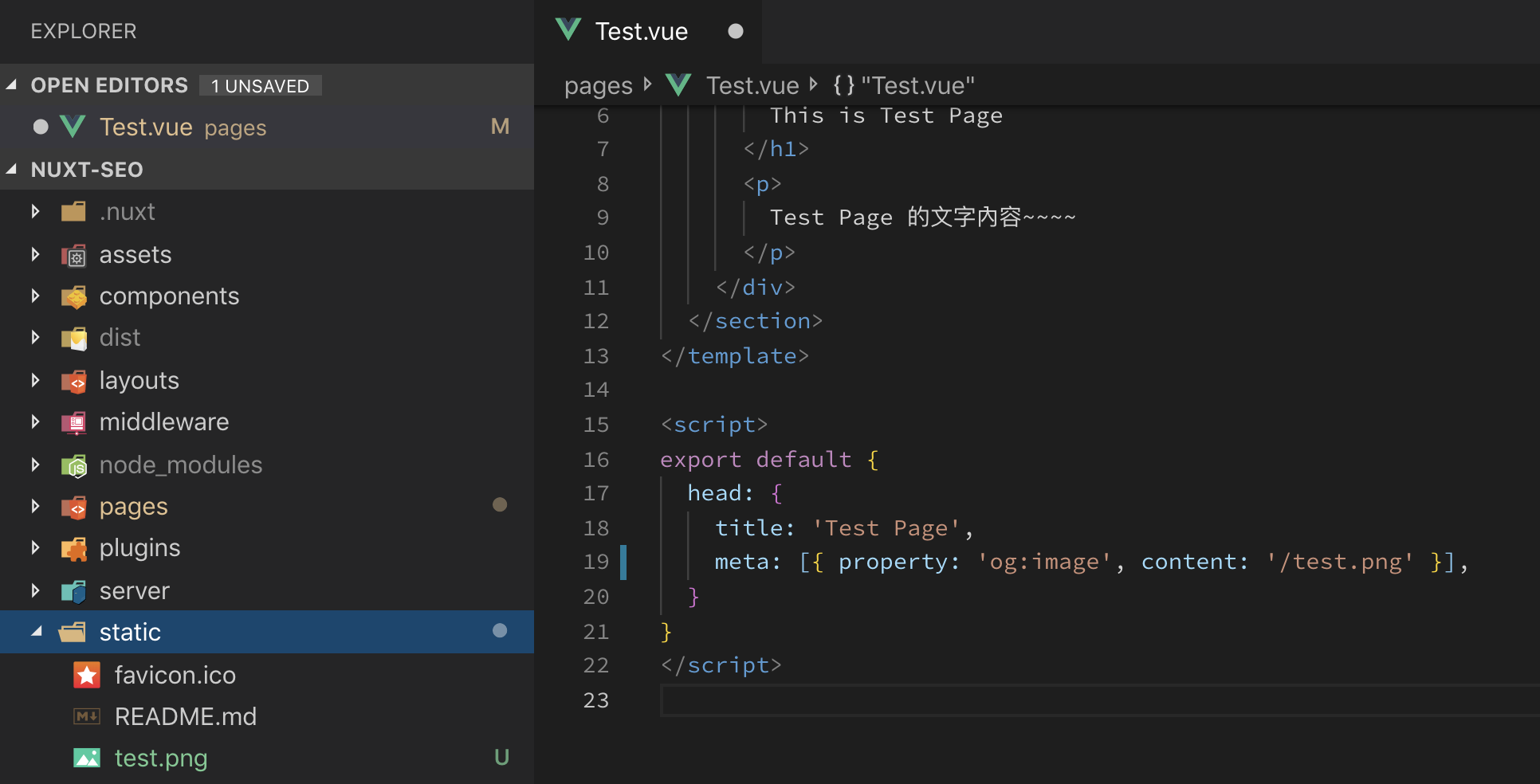Click the components folder icon

(x=74, y=296)
